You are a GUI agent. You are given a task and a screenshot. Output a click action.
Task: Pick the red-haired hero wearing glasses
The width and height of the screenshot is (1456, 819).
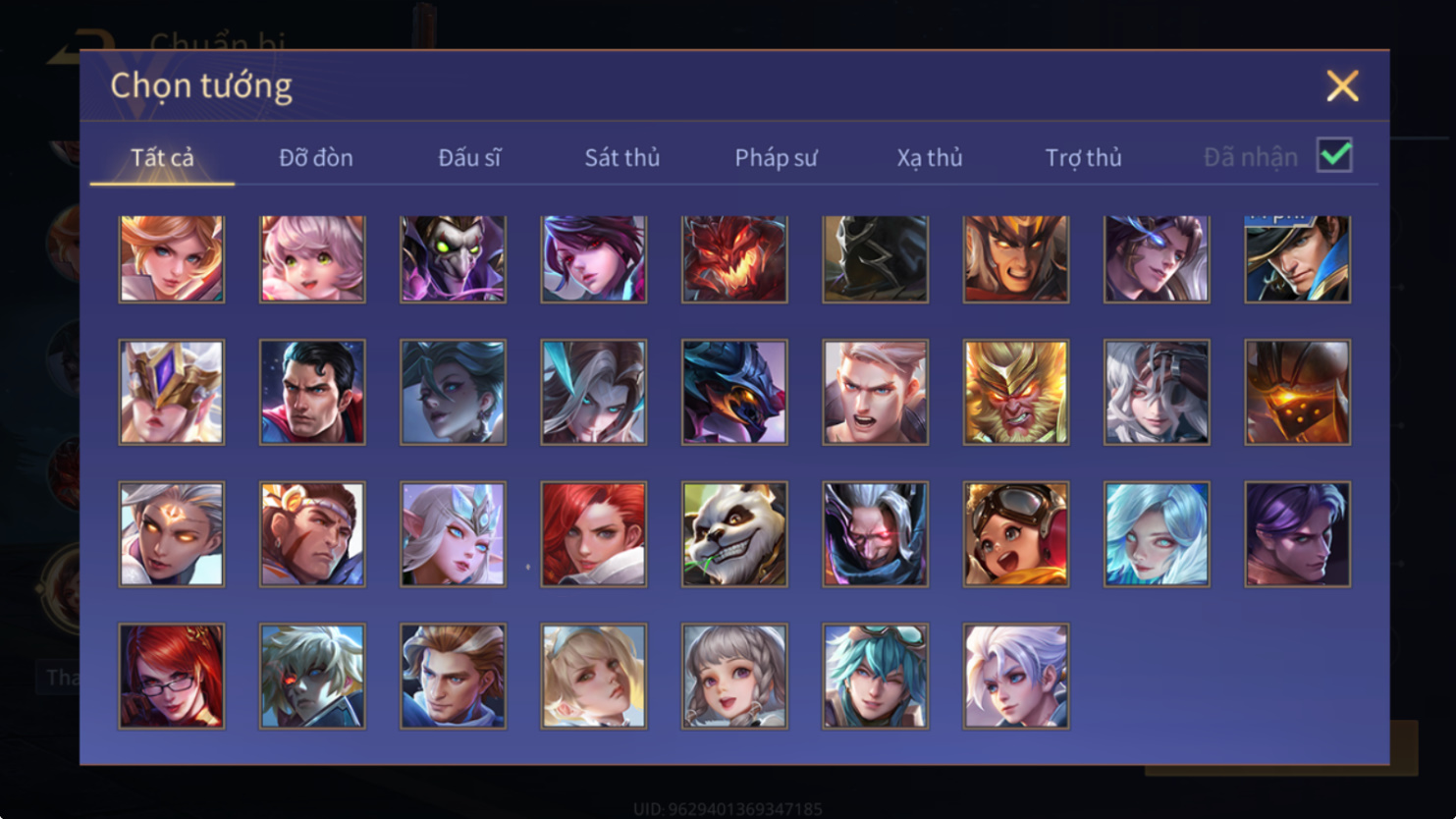click(x=172, y=677)
